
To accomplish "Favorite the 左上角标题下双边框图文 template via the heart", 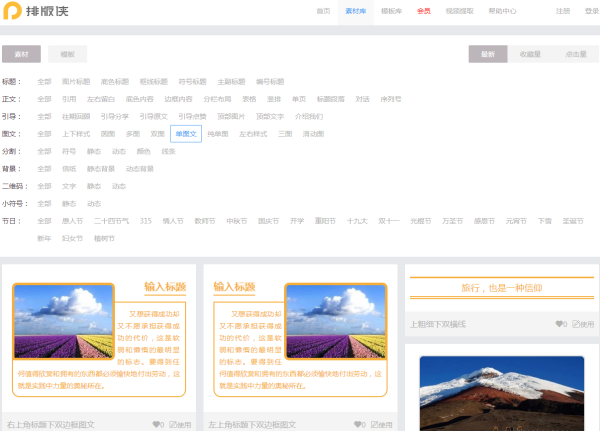I will coord(358,424).
